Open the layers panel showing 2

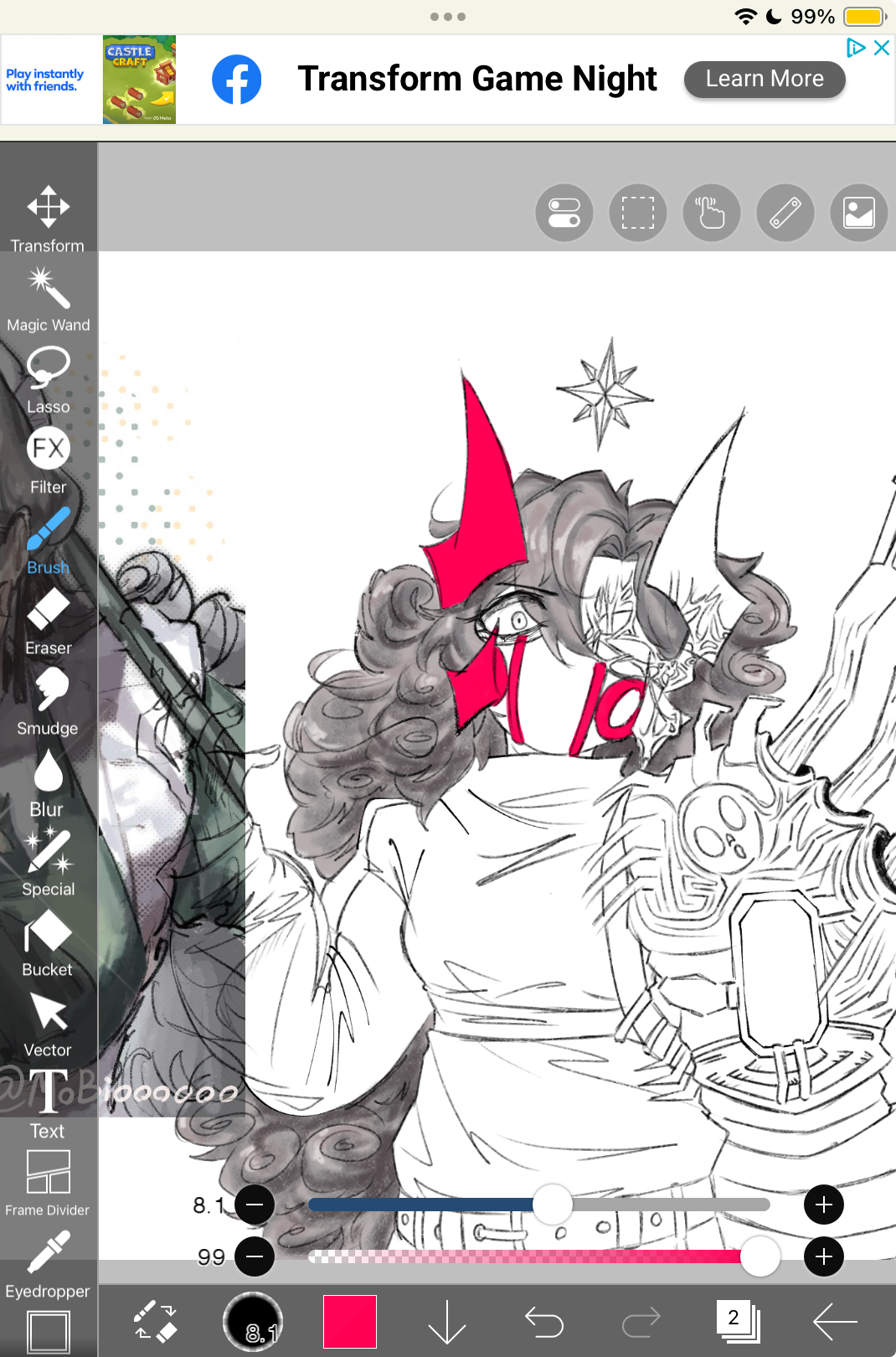coord(738,1322)
